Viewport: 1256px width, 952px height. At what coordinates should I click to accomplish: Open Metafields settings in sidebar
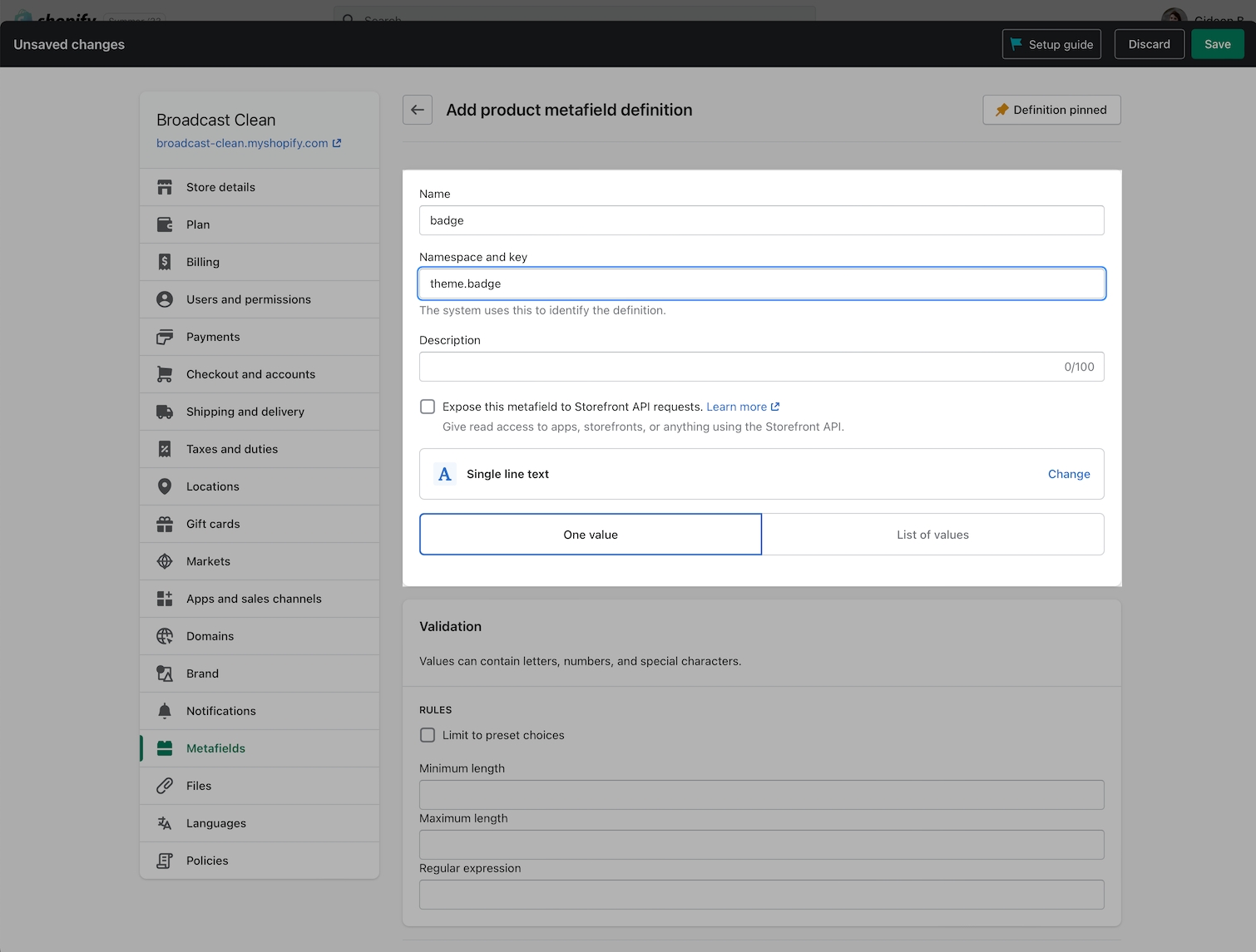215,748
